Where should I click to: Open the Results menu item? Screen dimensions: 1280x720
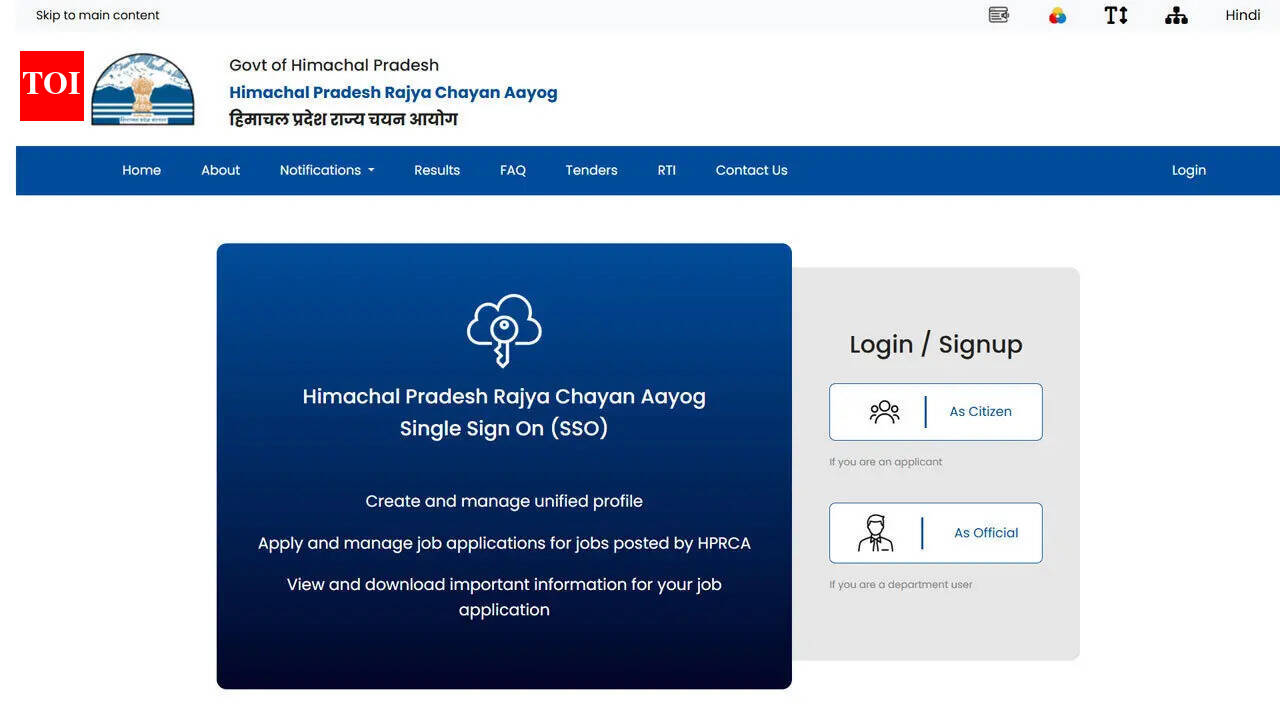click(x=437, y=170)
